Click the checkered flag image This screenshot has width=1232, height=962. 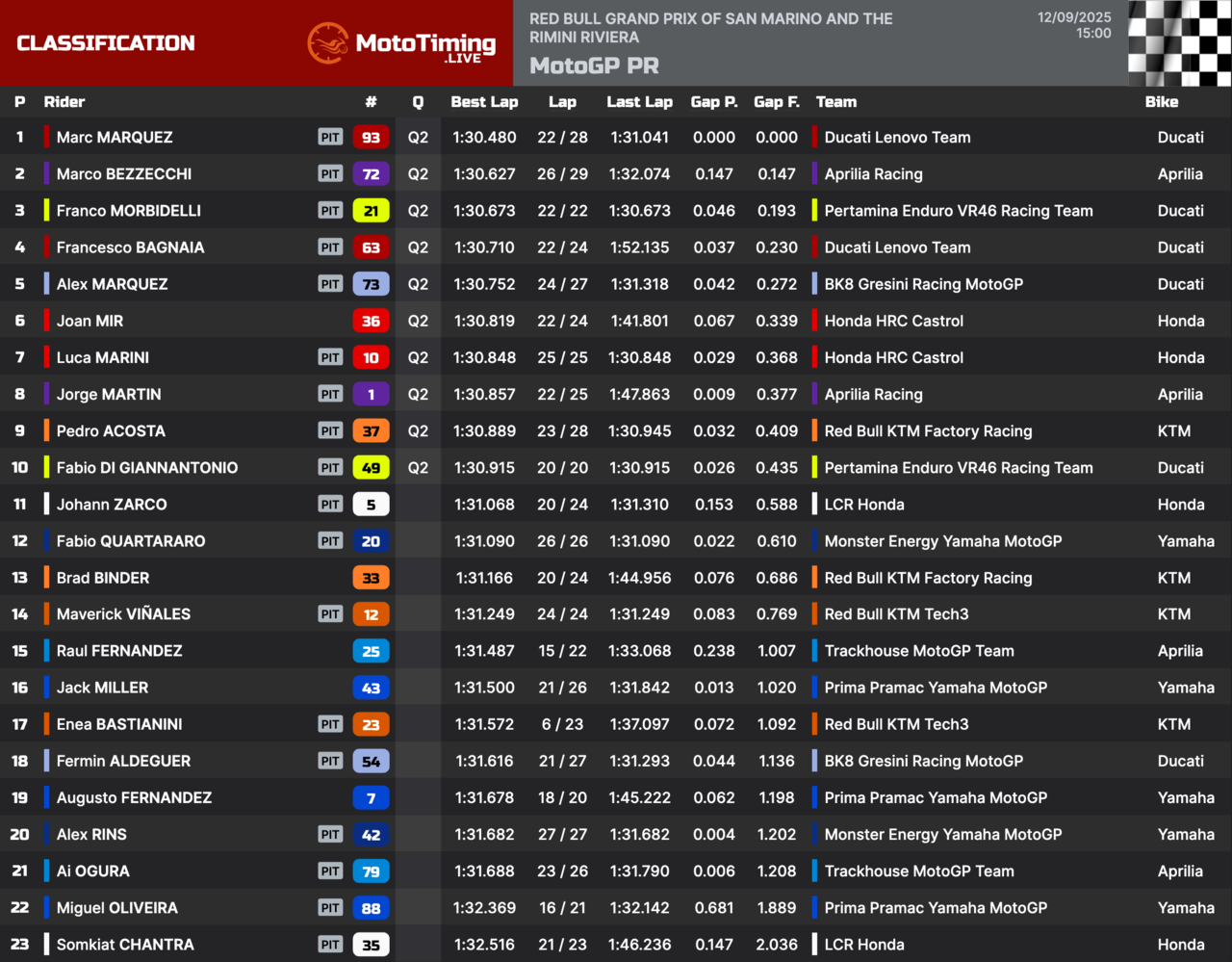pyautogui.click(x=1179, y=43)
